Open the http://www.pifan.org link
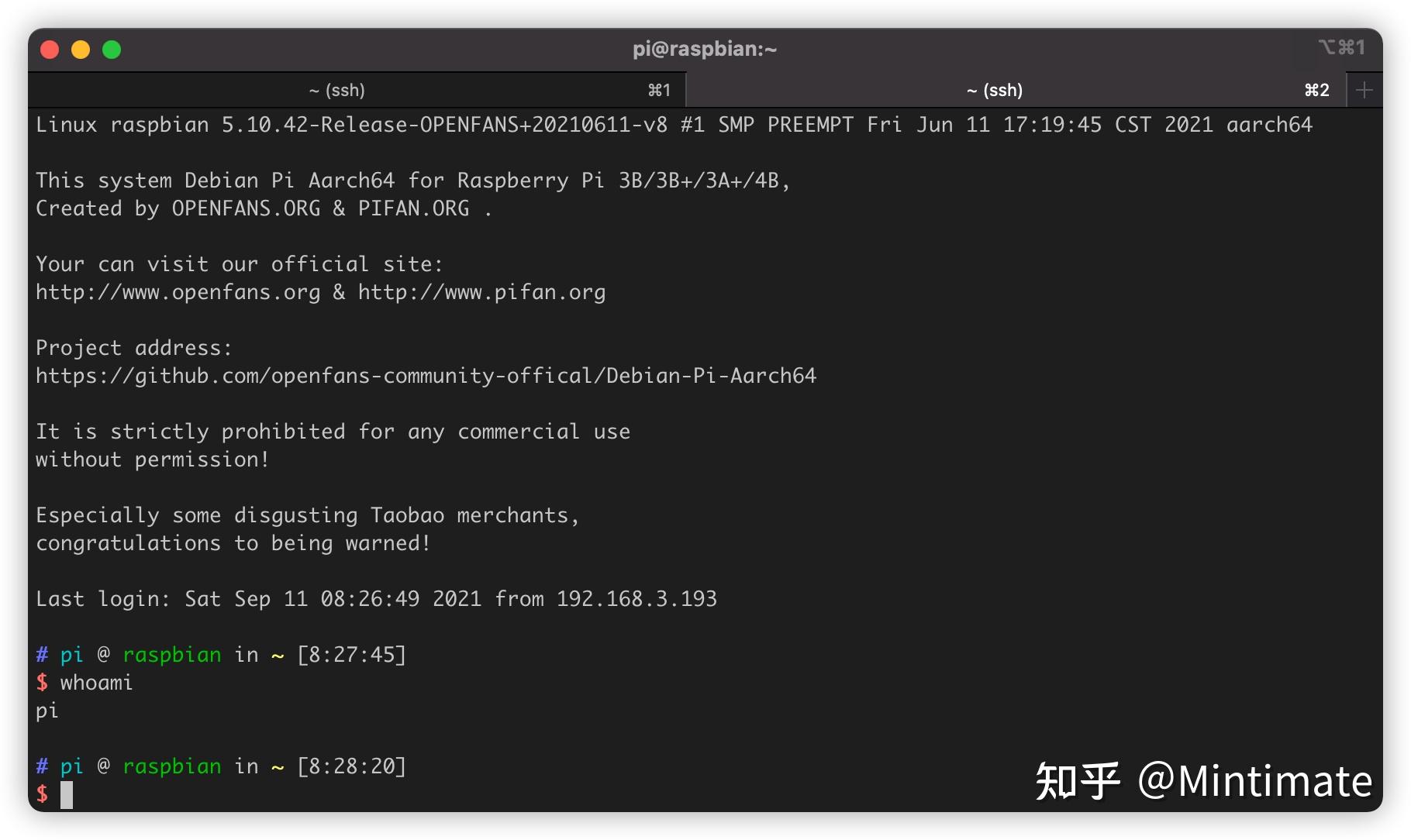This screenshot has width=1411, height=840. (x=481, y=292)
